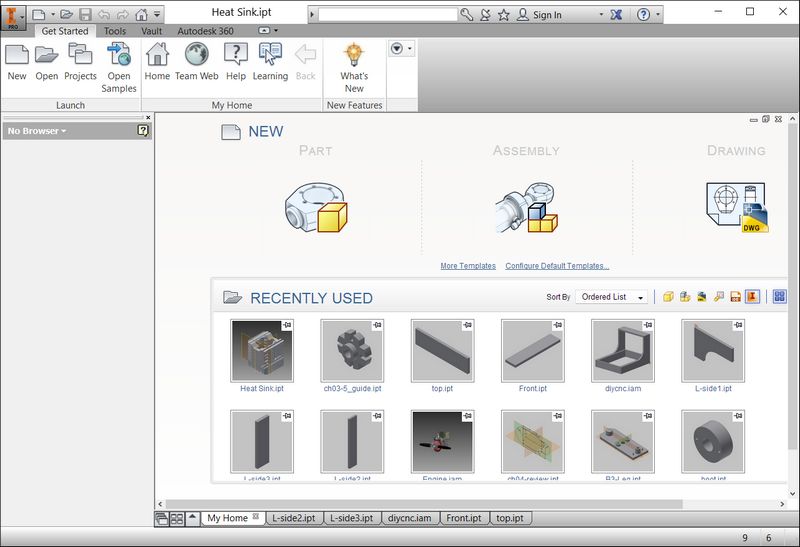800x547 pixels.
Task: Toggle the unsaved files filter in Recently Used
Action: [x=735, y=296]
